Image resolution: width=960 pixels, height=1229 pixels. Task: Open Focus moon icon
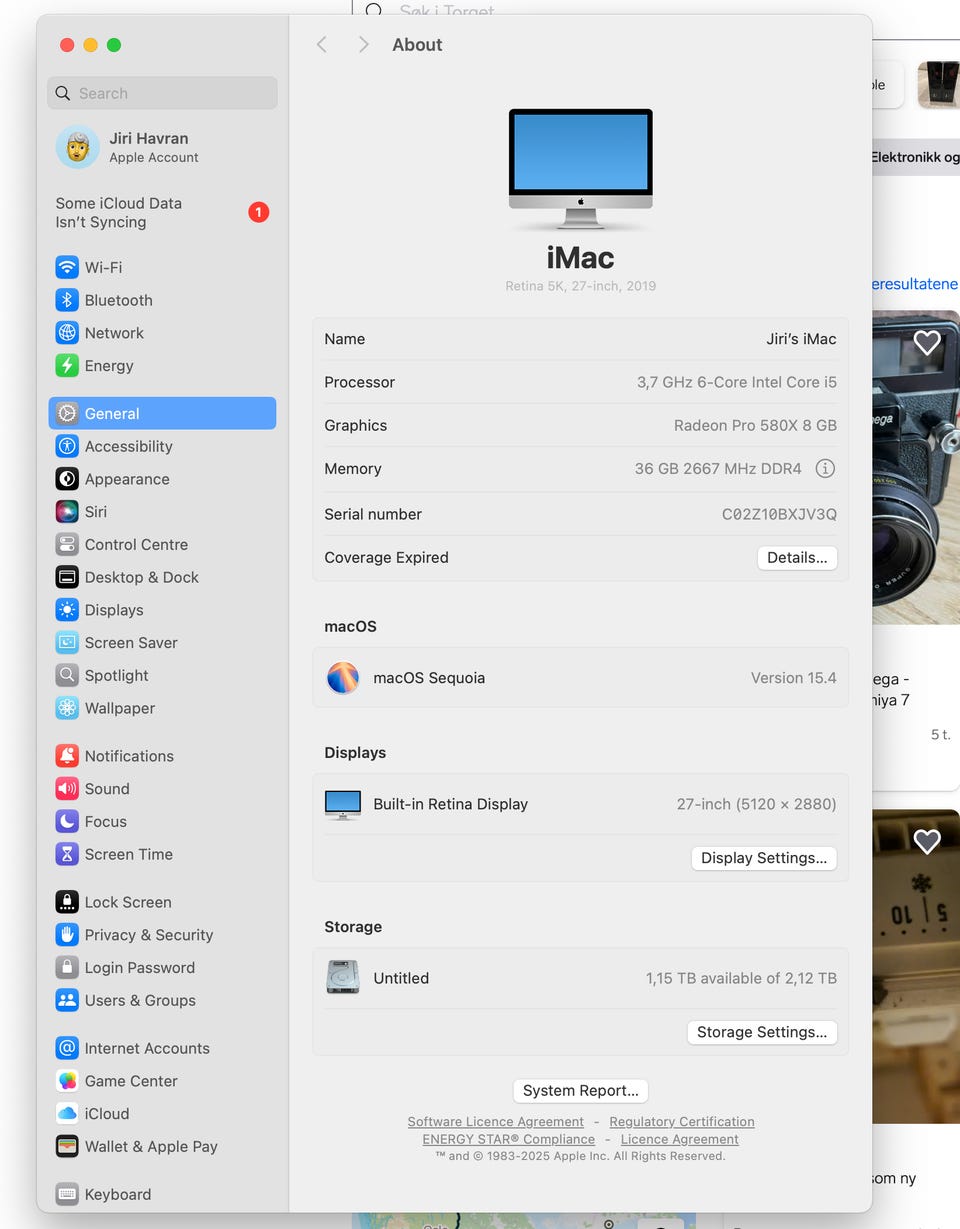67,821
